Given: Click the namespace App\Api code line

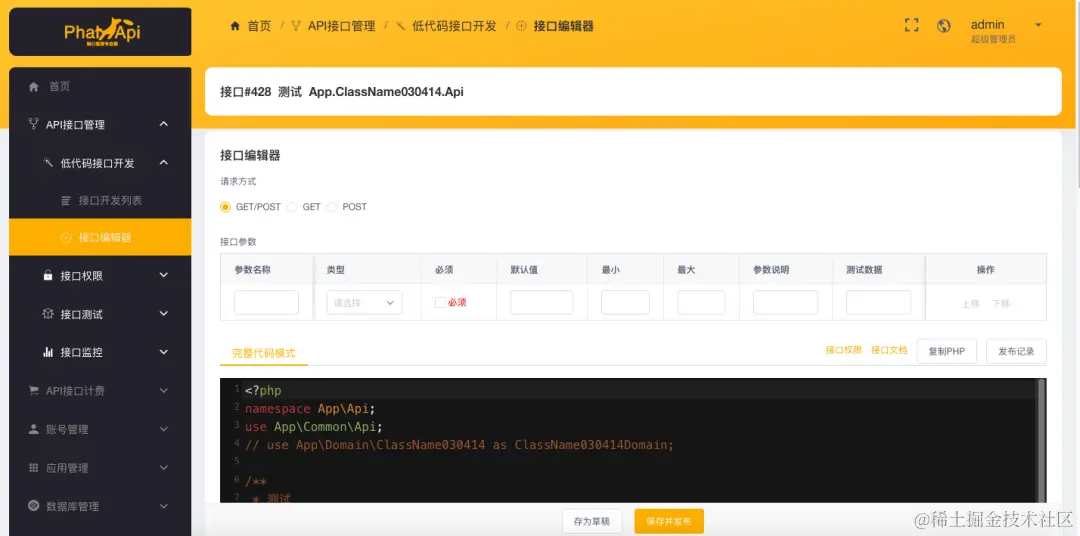Looking at the screenshot, I should (x=311, y=409).
